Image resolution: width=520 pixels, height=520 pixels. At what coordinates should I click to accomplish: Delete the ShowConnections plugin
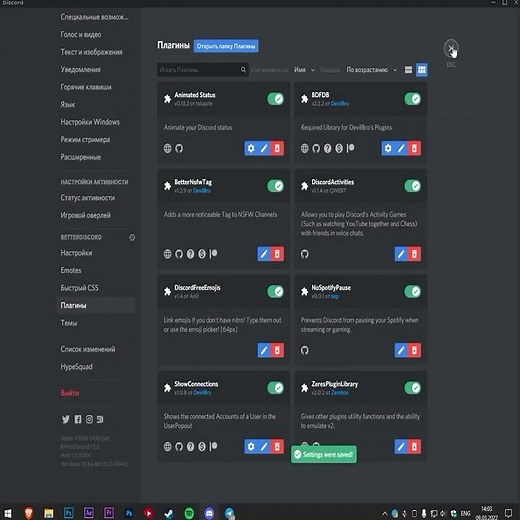[x=277, y=447]
